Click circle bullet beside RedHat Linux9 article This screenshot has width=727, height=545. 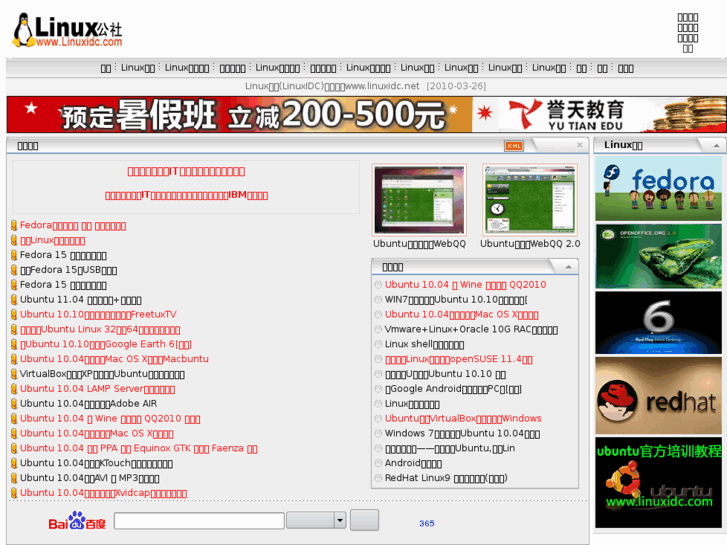point(378,478)
